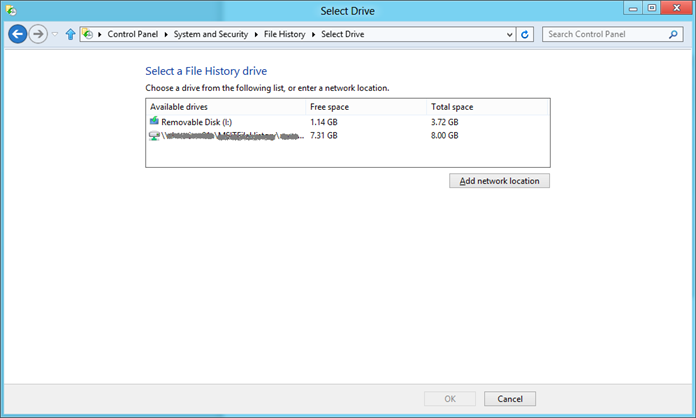696x418 pixels.
Task: Click Add network location button
Action: click(x=499, y=181)
